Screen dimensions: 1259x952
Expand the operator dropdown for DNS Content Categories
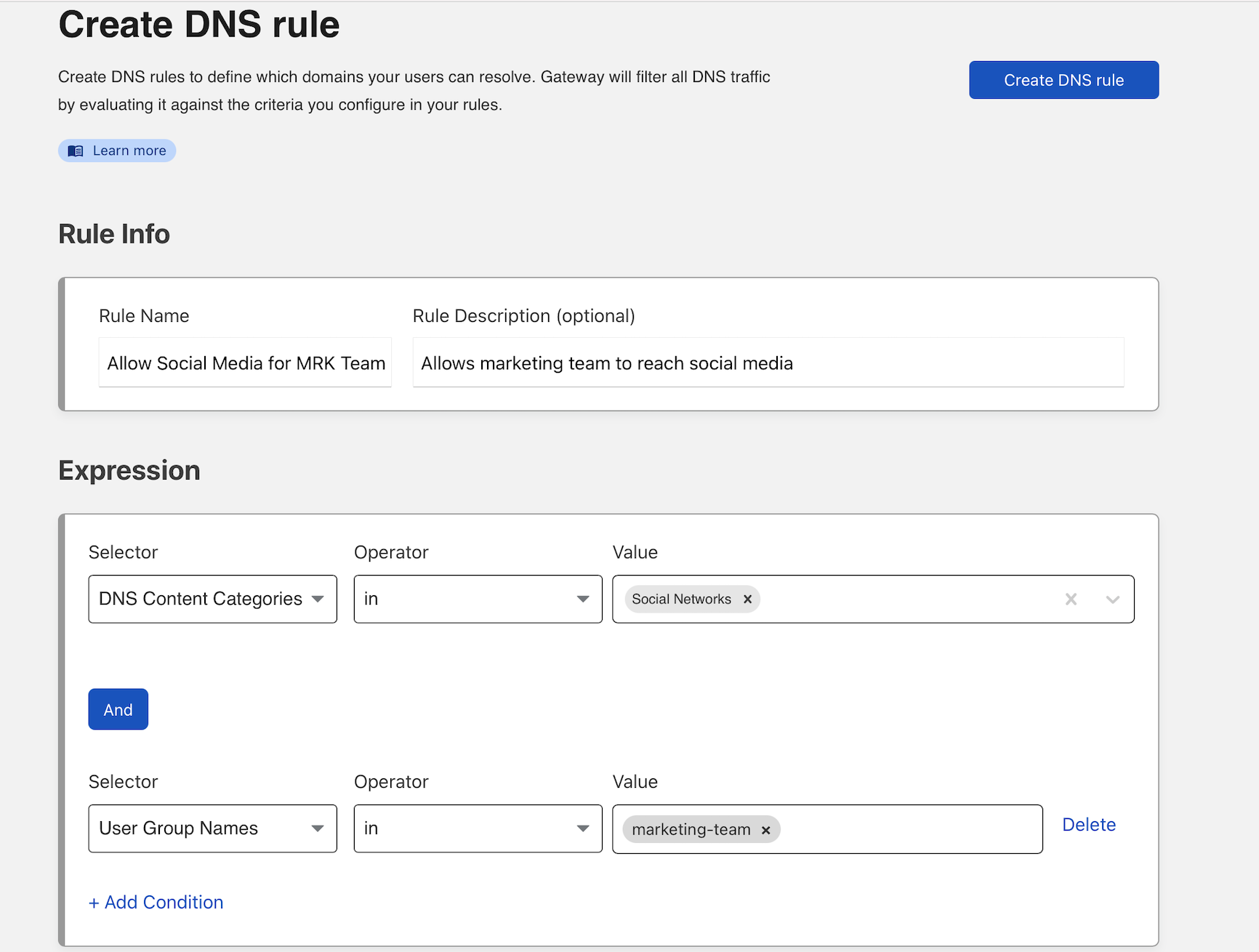[x=478, y=599]
